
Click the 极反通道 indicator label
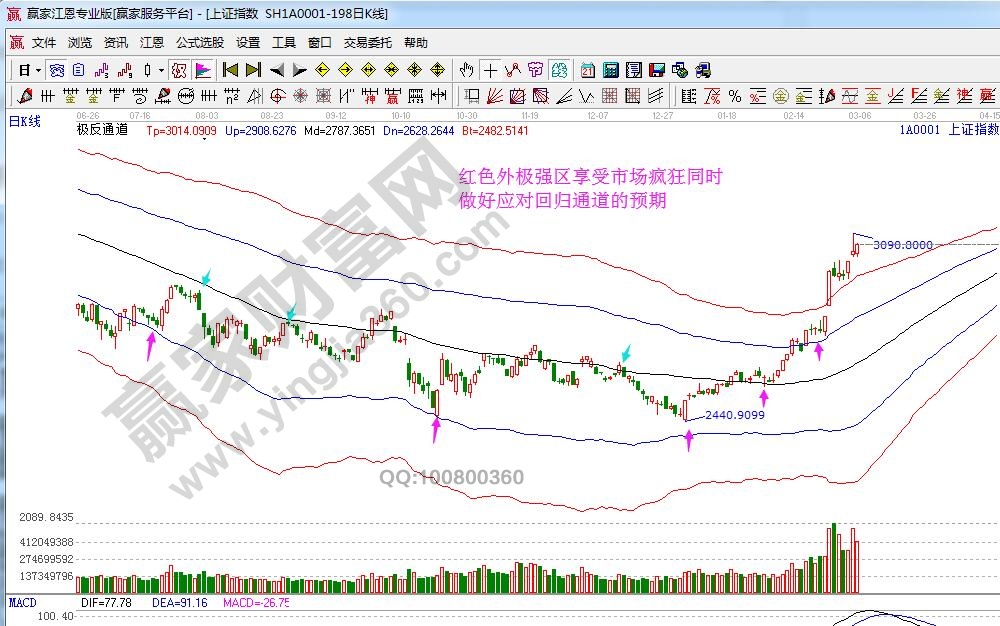(x=102, y=130)
